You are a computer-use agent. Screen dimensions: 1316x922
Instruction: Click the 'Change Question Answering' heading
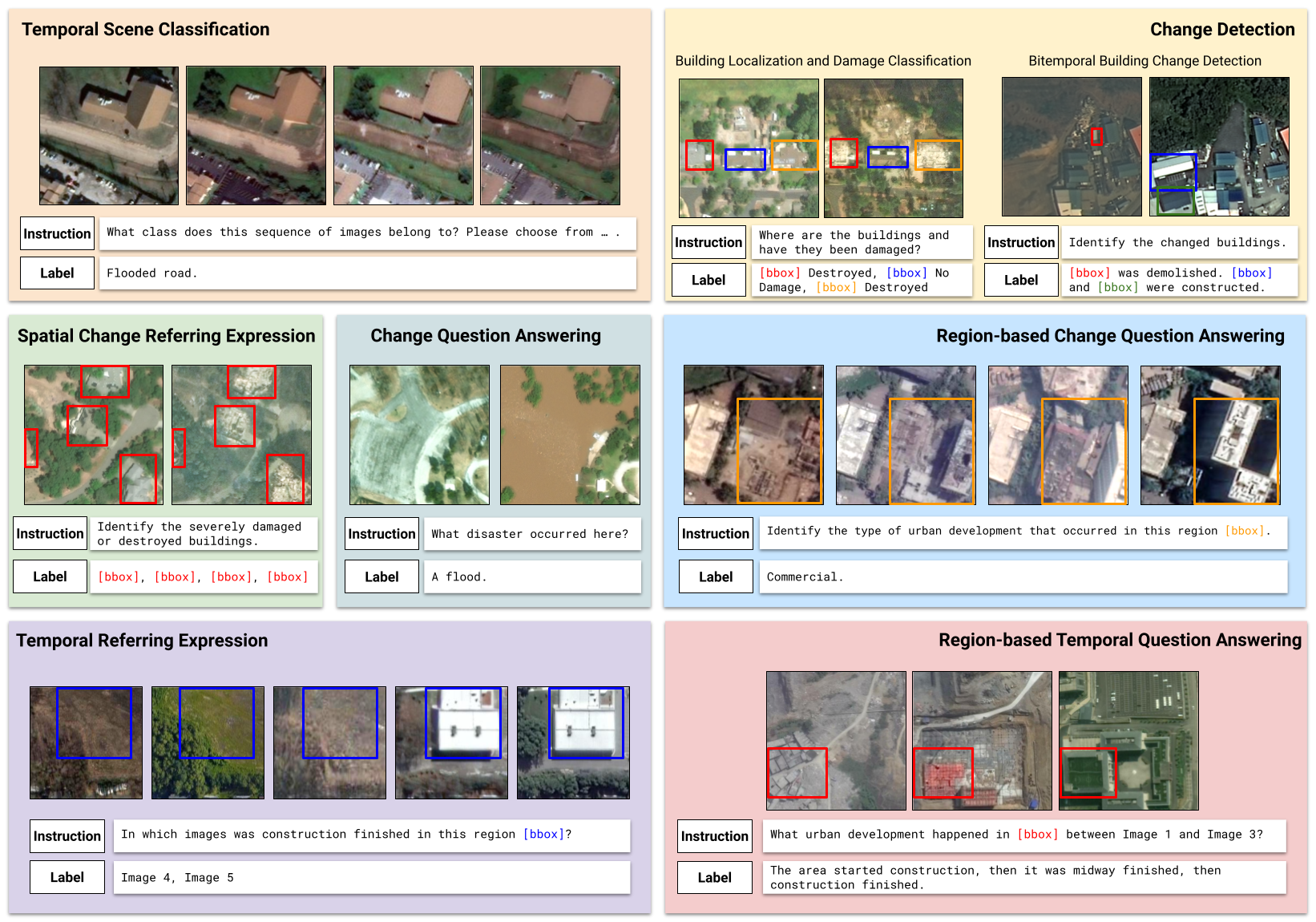(486, 336)
